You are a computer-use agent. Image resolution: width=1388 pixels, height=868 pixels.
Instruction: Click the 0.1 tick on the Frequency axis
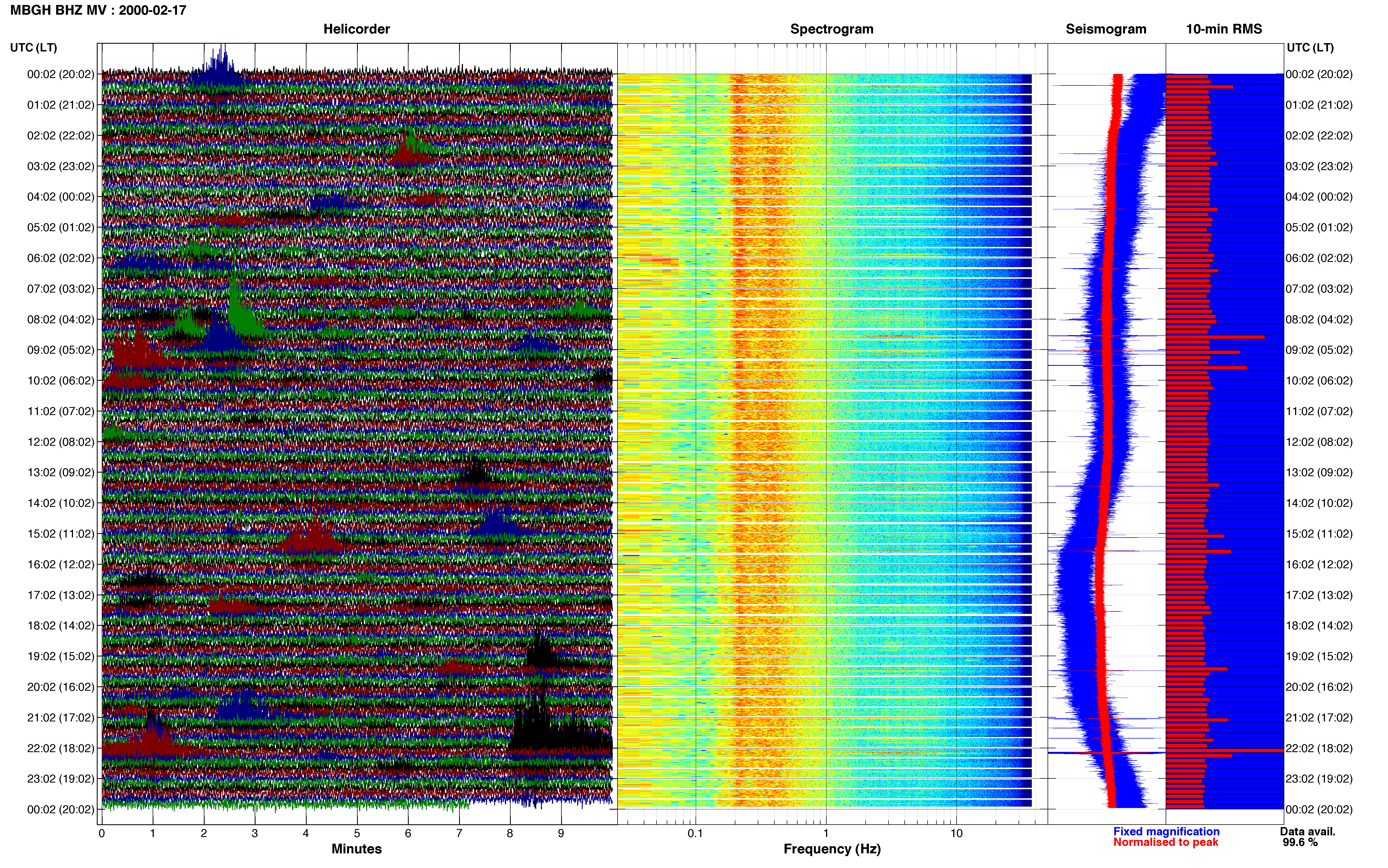point(695,833)
